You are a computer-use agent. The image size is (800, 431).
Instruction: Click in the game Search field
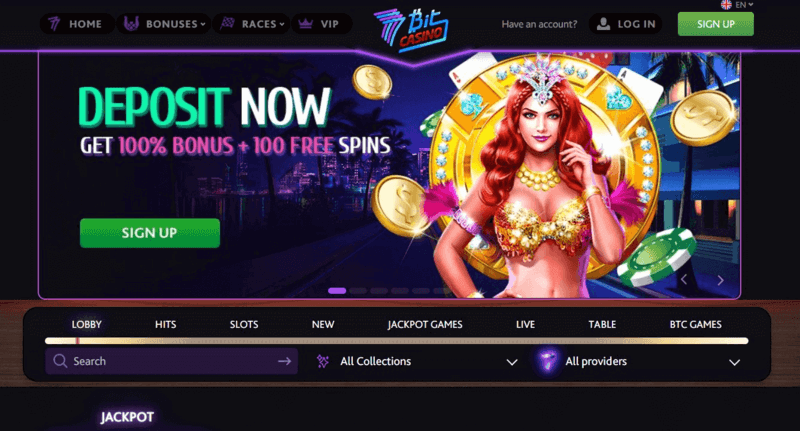pyautogui.click(x=171, y=361)
